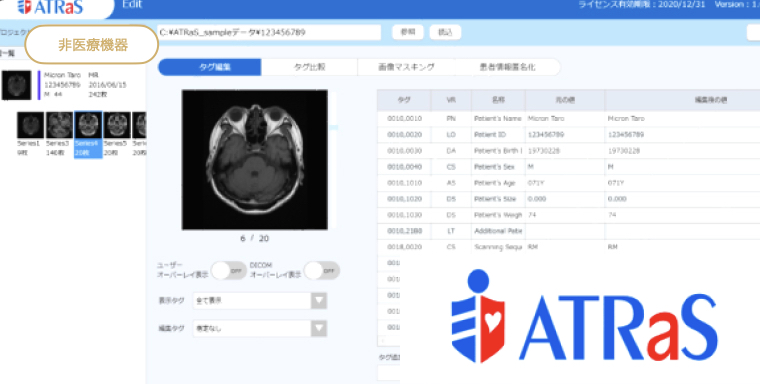760x384 pixels.
Task: Click the 元の値 column header
Action: pos(565,100)
